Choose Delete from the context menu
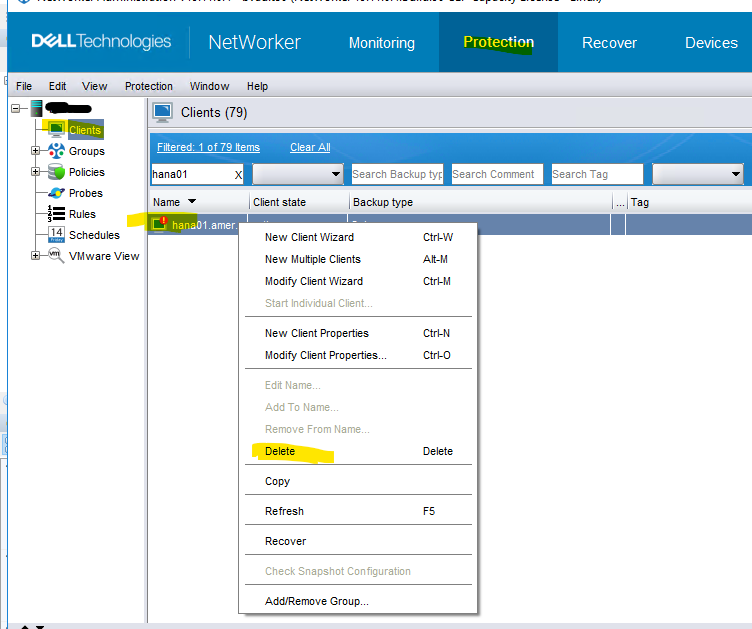Image resolution: width=752 pixels, height=629 pixels. tap(280, 451)
